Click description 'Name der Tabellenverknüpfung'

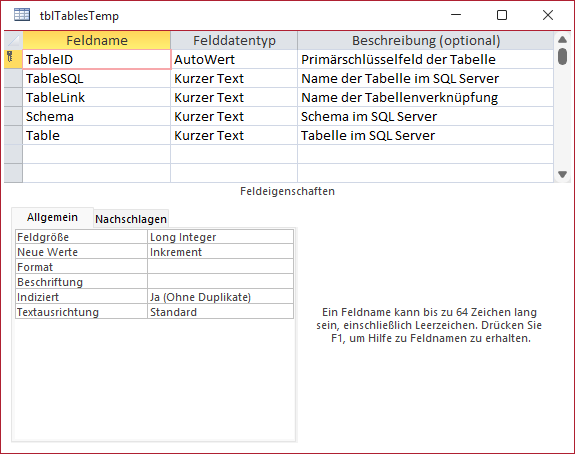point(426,98)
